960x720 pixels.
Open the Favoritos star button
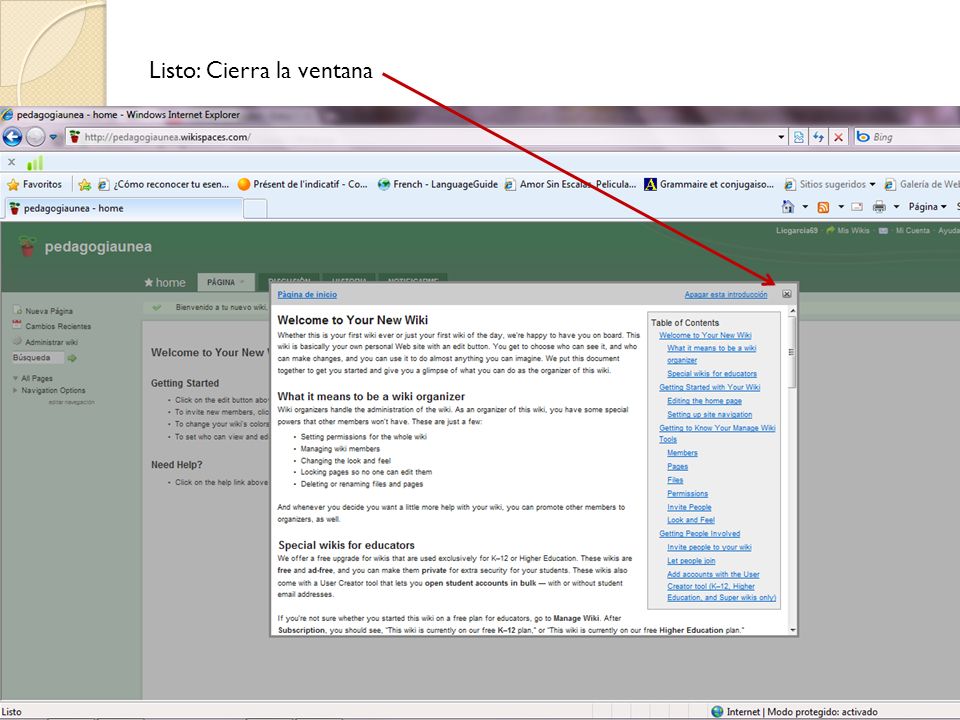(x=34, y=184)
